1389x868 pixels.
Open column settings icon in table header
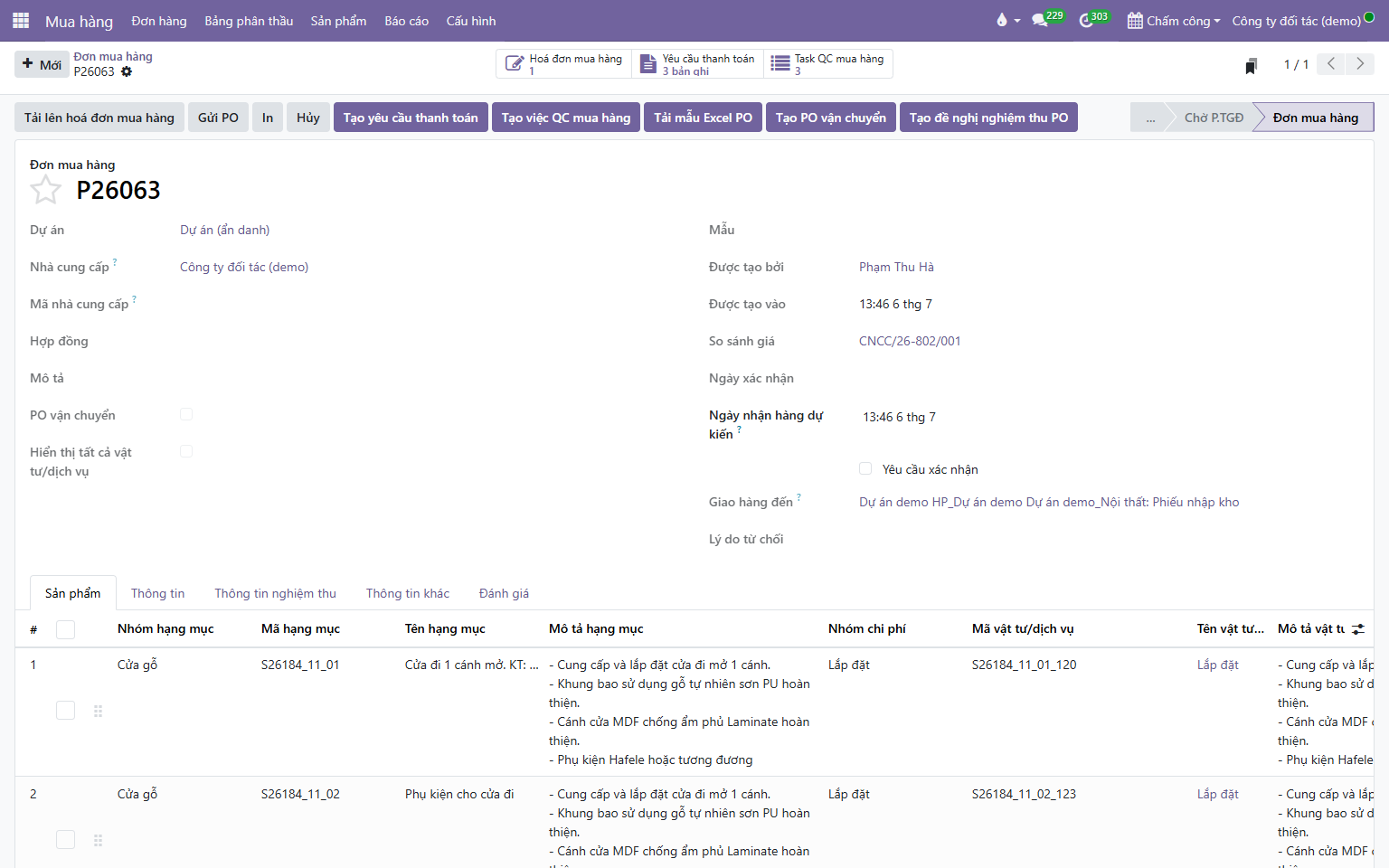[x=1358, y=628]
